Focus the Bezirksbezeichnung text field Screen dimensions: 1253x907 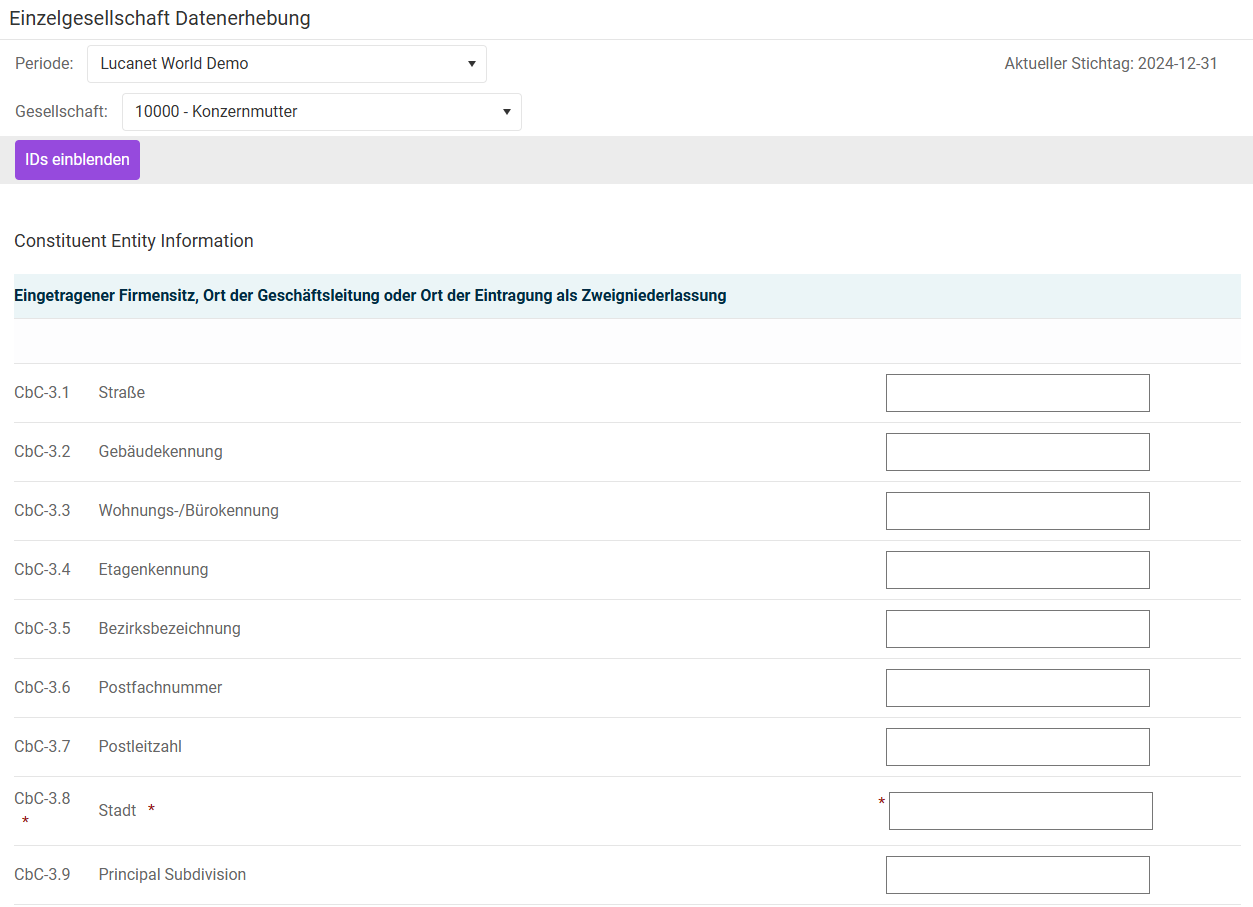(1017, 629)
